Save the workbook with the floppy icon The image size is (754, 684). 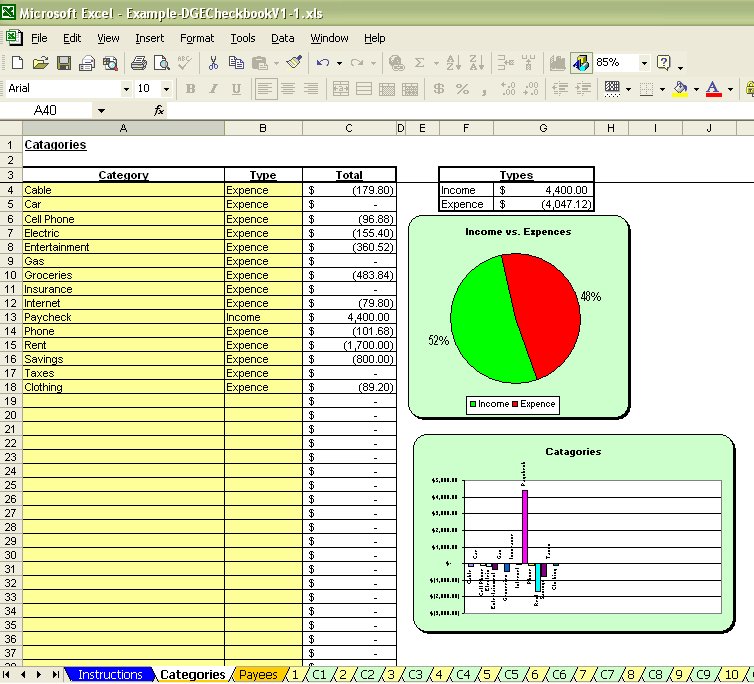(64, 63)
